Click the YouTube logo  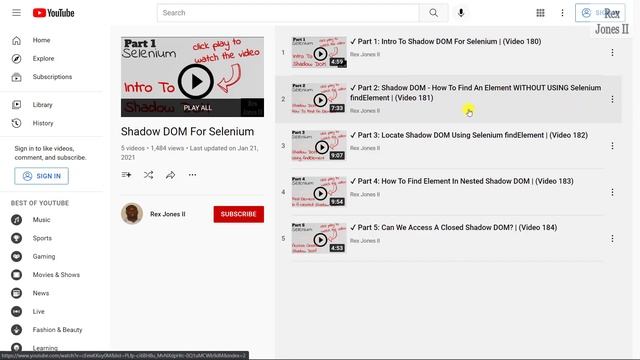[53, 13]
